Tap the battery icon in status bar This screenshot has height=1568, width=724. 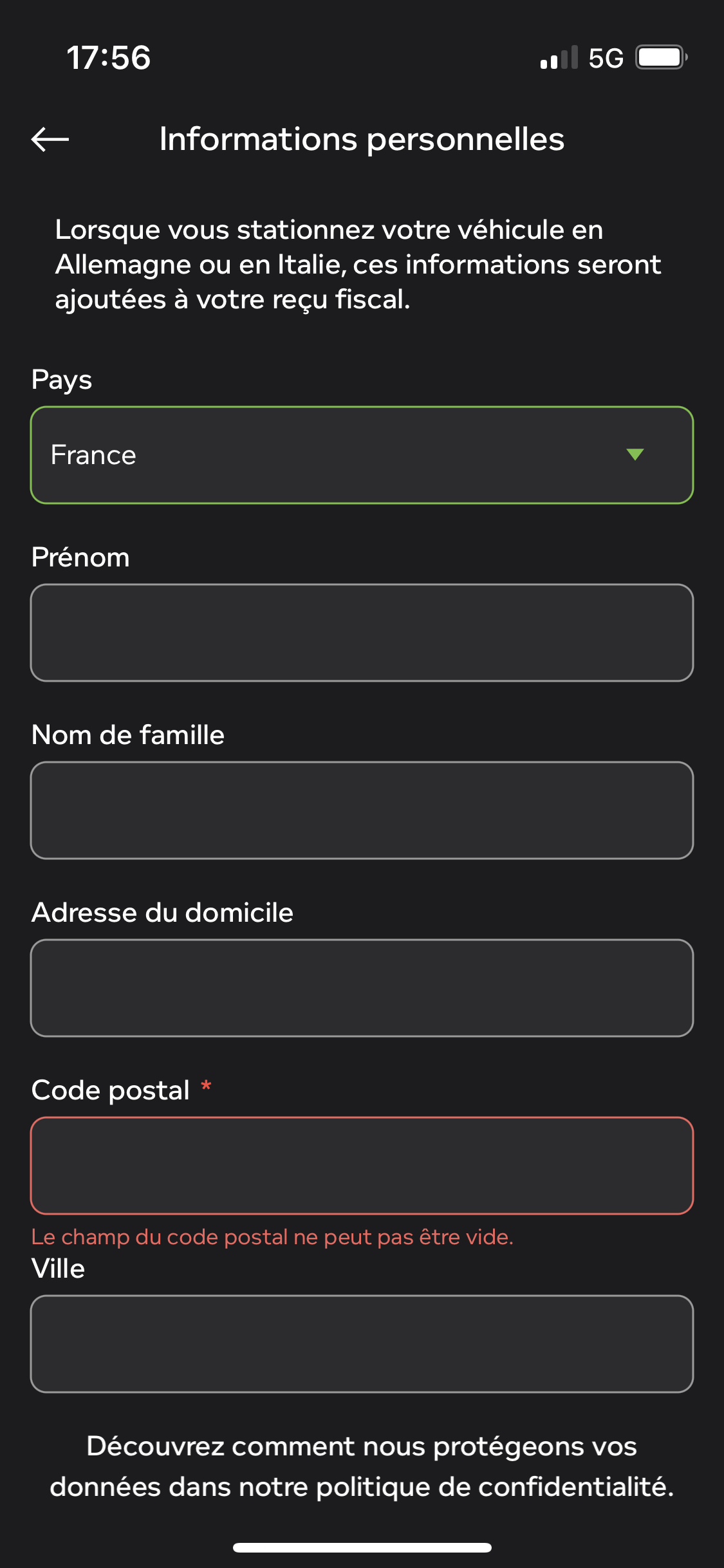tap(662, 57)
